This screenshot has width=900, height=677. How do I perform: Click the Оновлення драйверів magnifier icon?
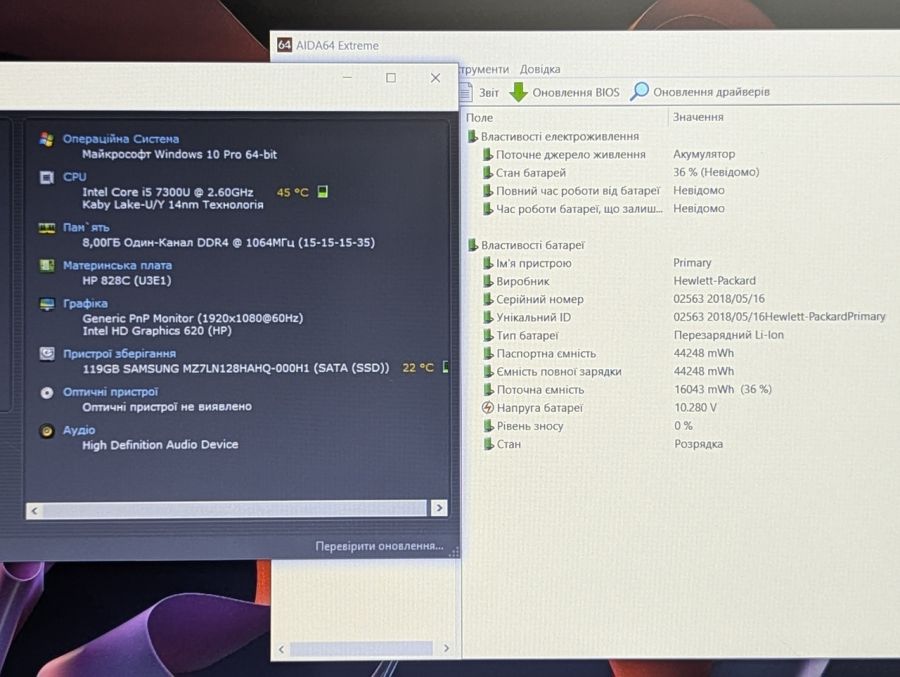pos(639,91)
